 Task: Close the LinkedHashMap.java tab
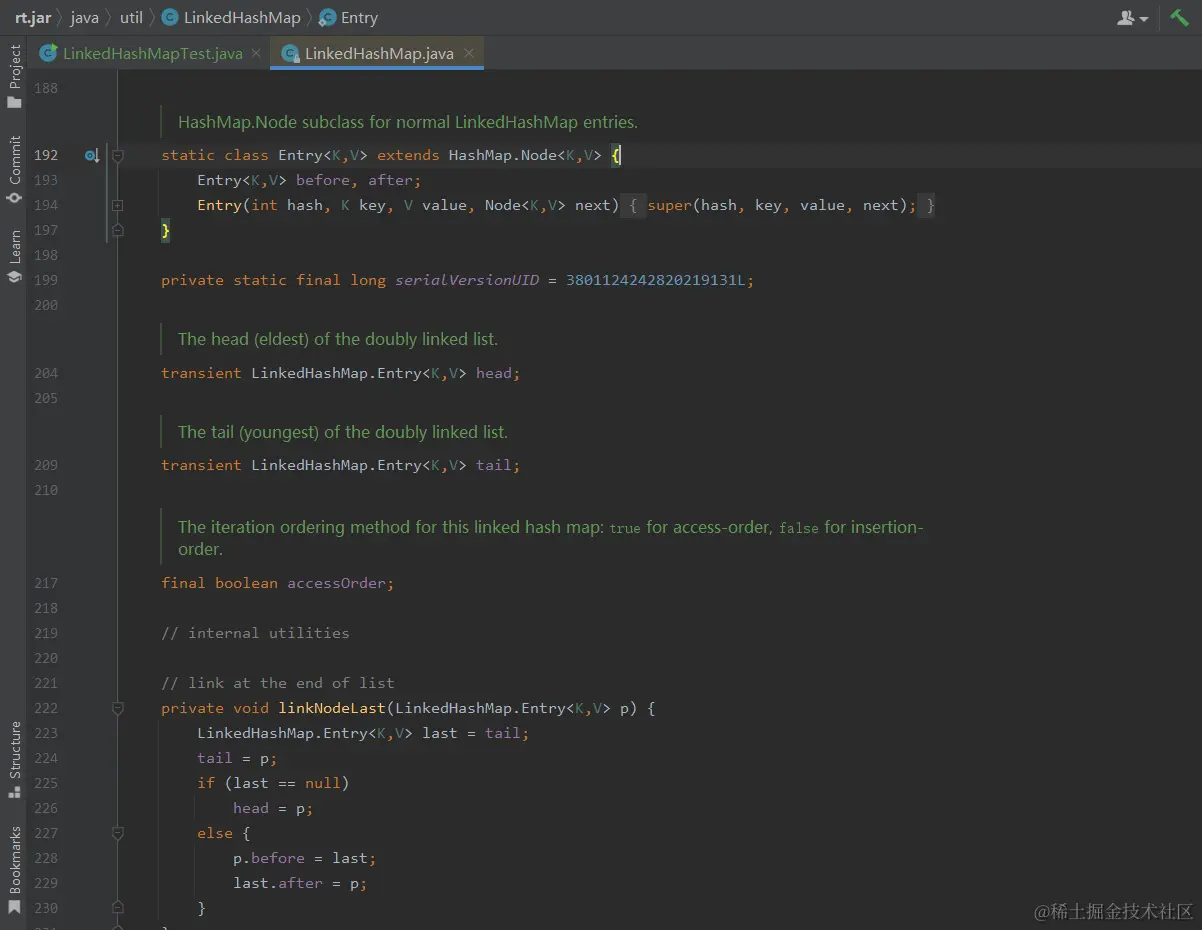point(468,53)
